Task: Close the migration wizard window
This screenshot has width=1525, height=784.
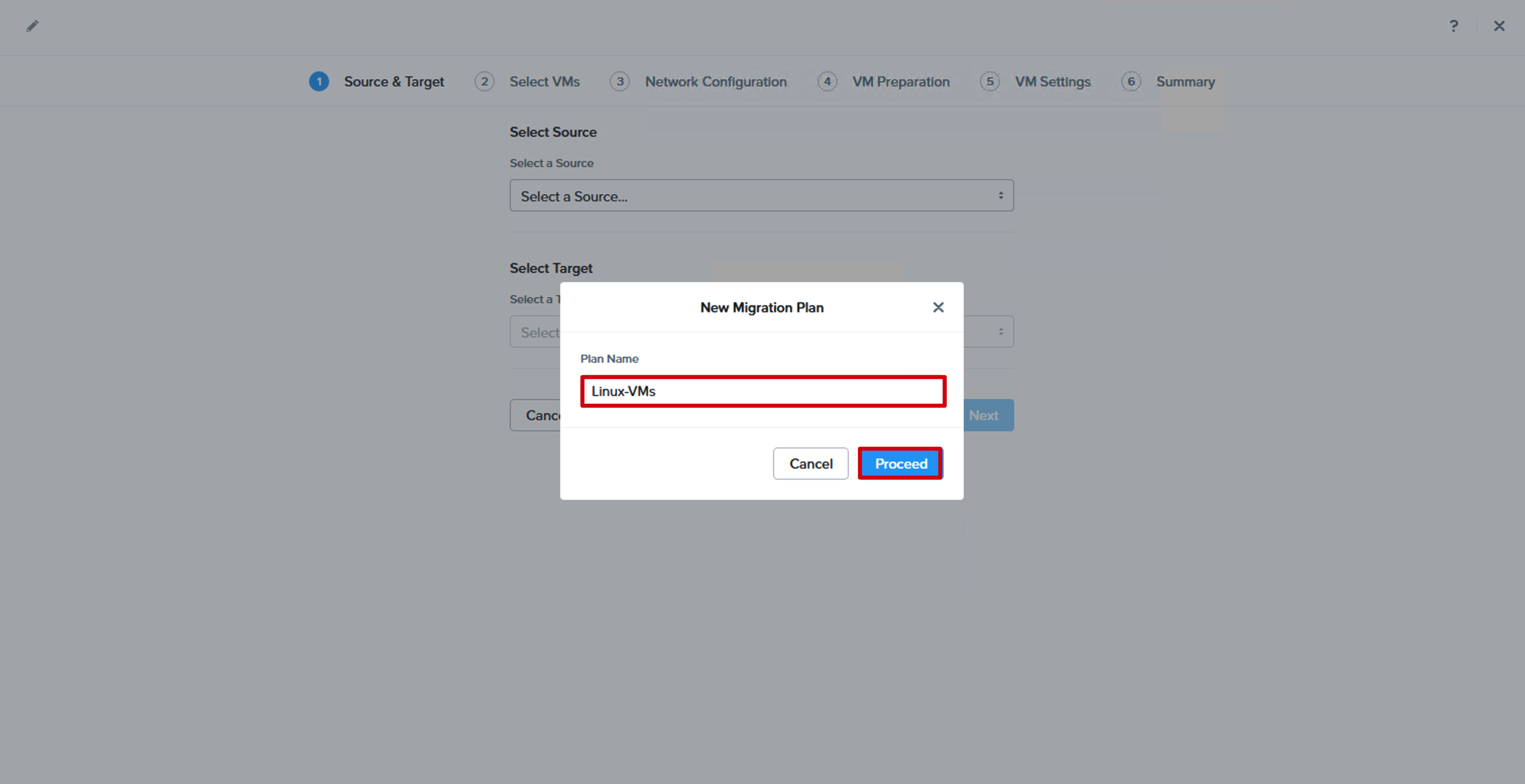Action: pyautogui.click(x=1499, y=26)
